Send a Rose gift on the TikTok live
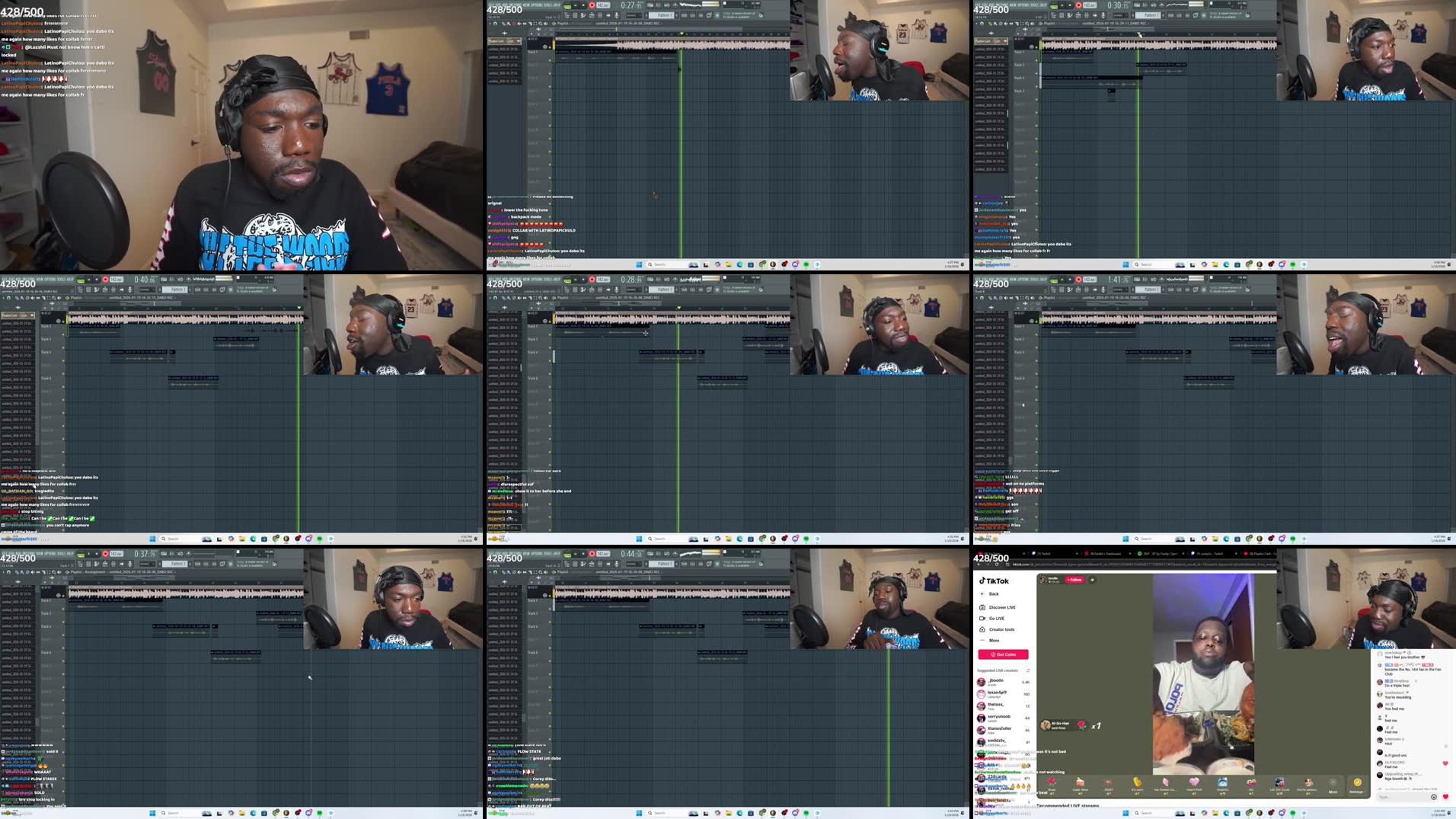 pos(1052,783)
